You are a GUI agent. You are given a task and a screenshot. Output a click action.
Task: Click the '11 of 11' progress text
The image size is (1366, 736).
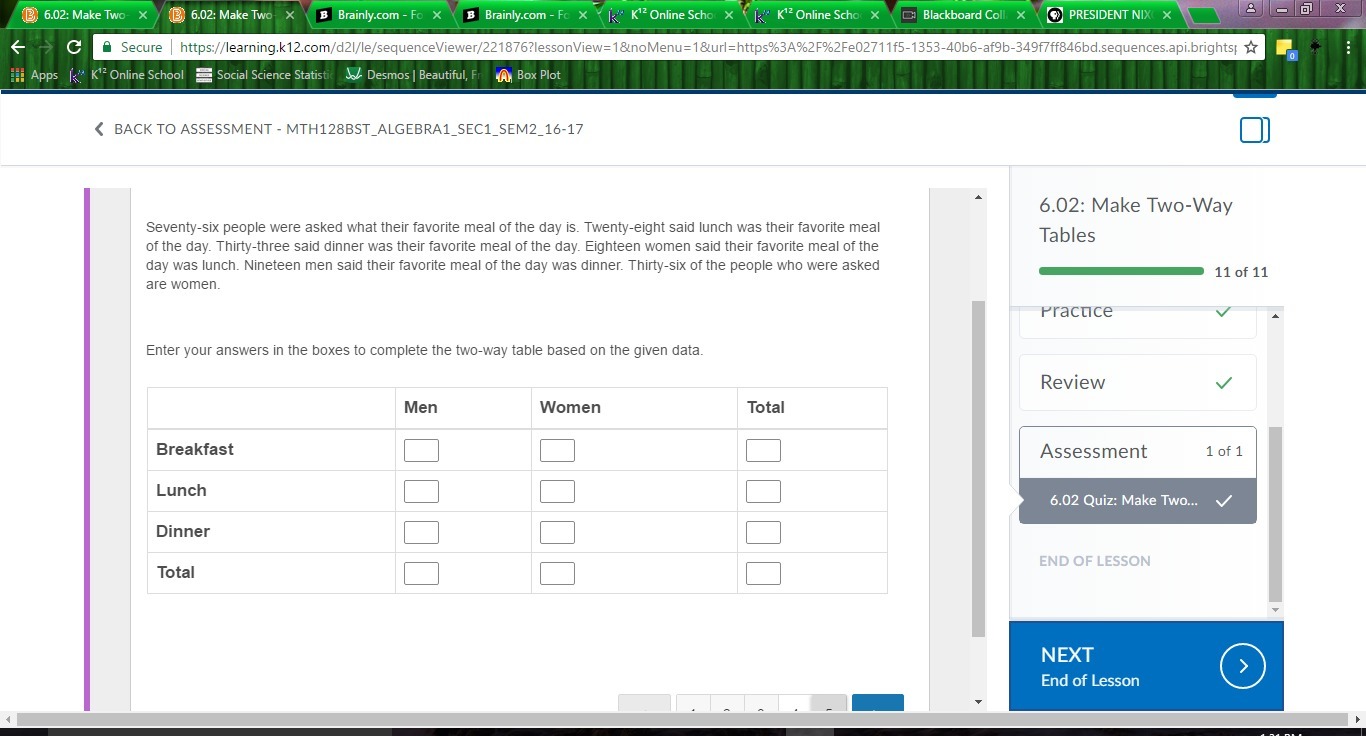click(1241, 272)
